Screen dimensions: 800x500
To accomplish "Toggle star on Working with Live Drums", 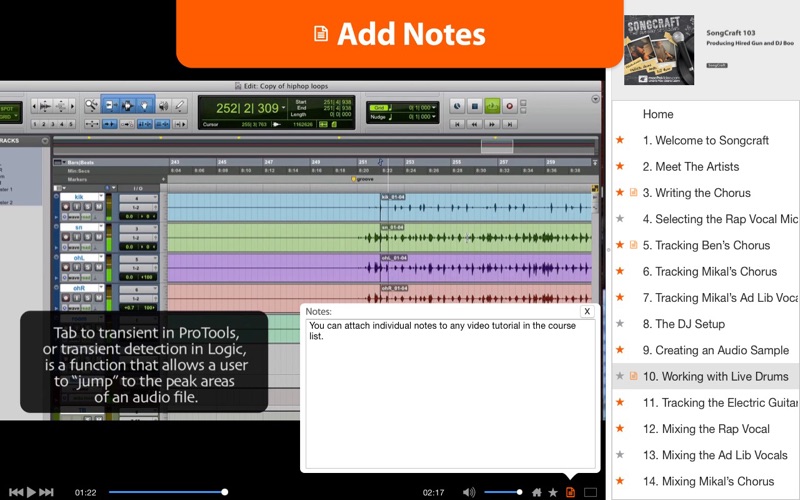I will pos(620,376).
